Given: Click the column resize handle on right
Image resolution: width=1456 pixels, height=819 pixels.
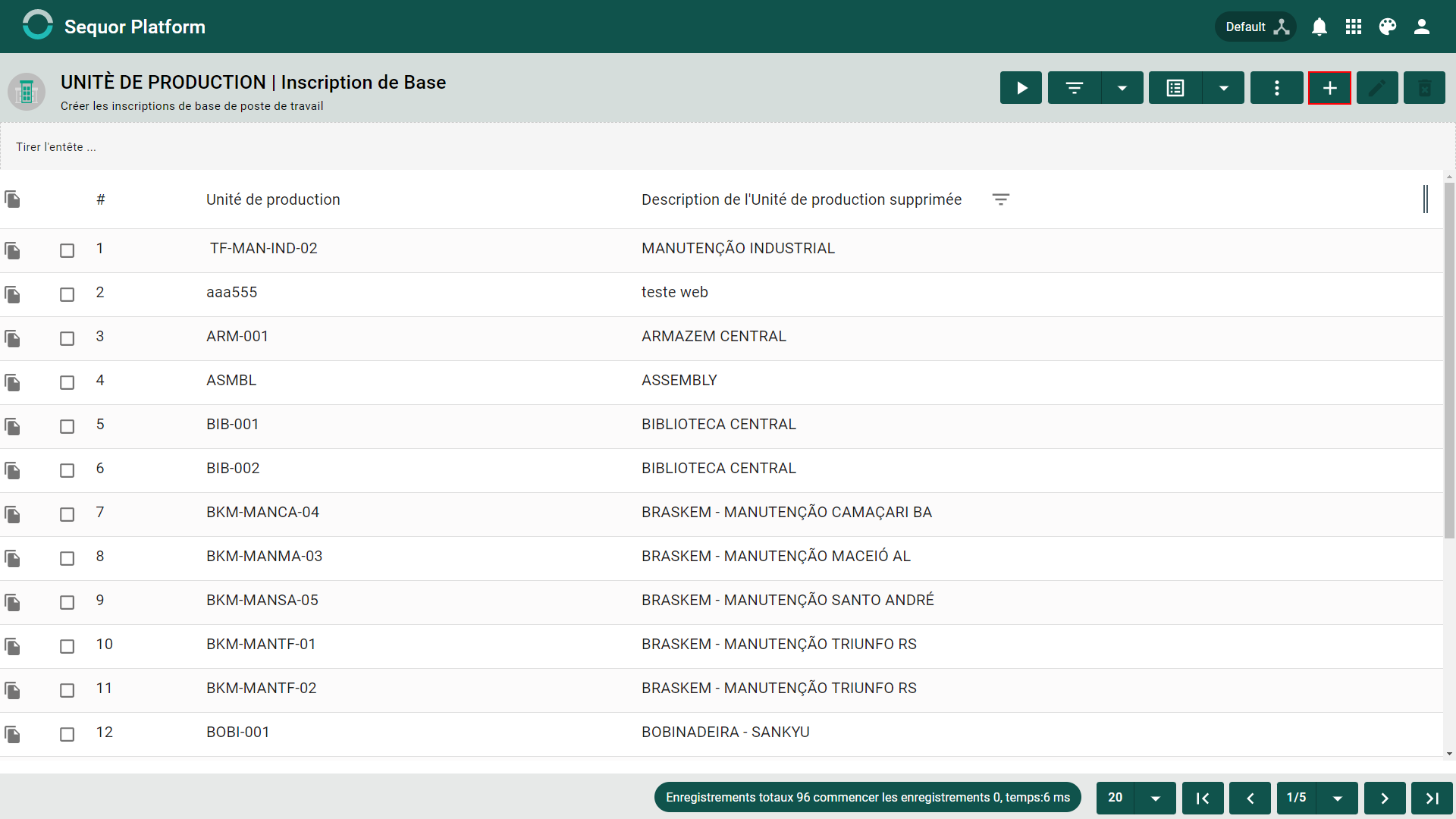Looking at the screenshot, I should pos(1426,199).
